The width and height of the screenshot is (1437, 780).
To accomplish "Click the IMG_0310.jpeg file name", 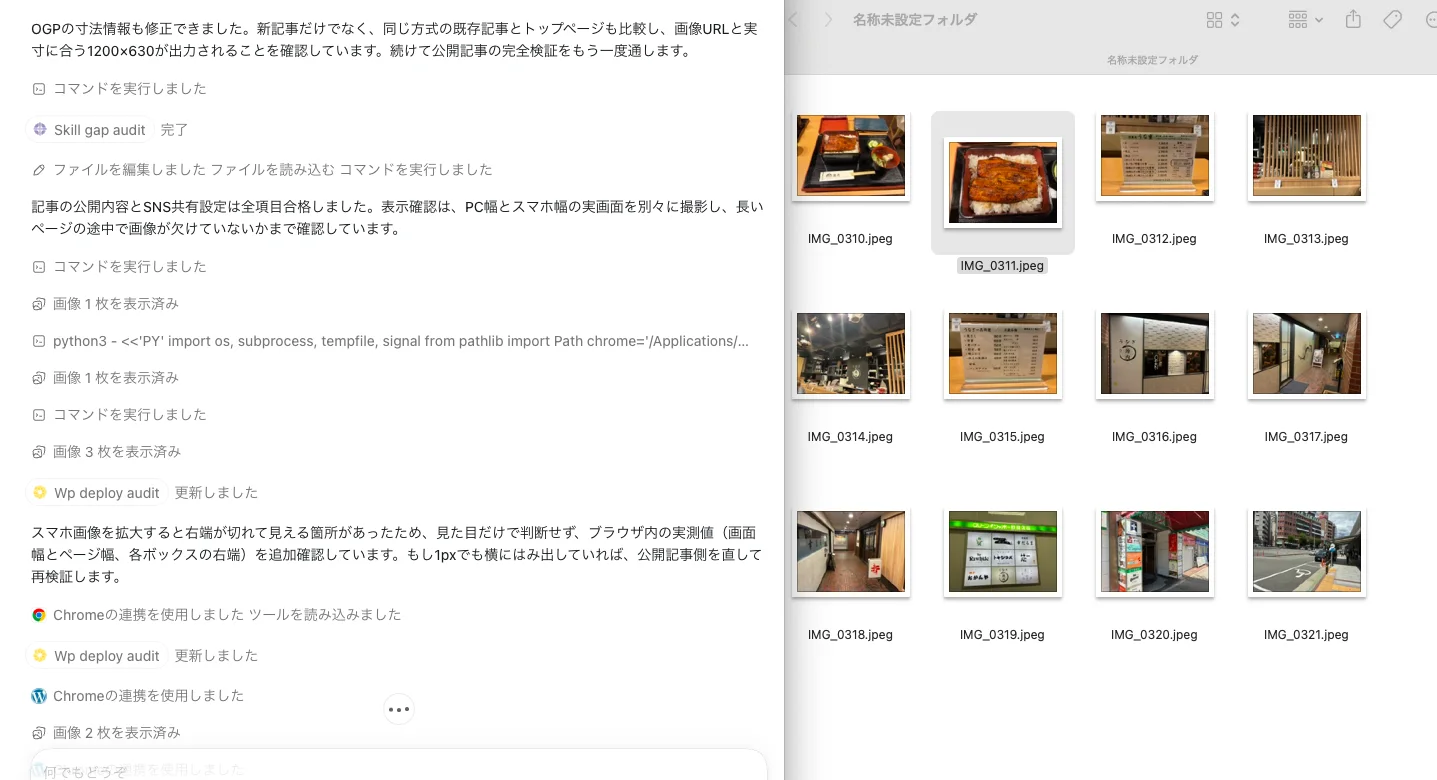I will (850, 239).
